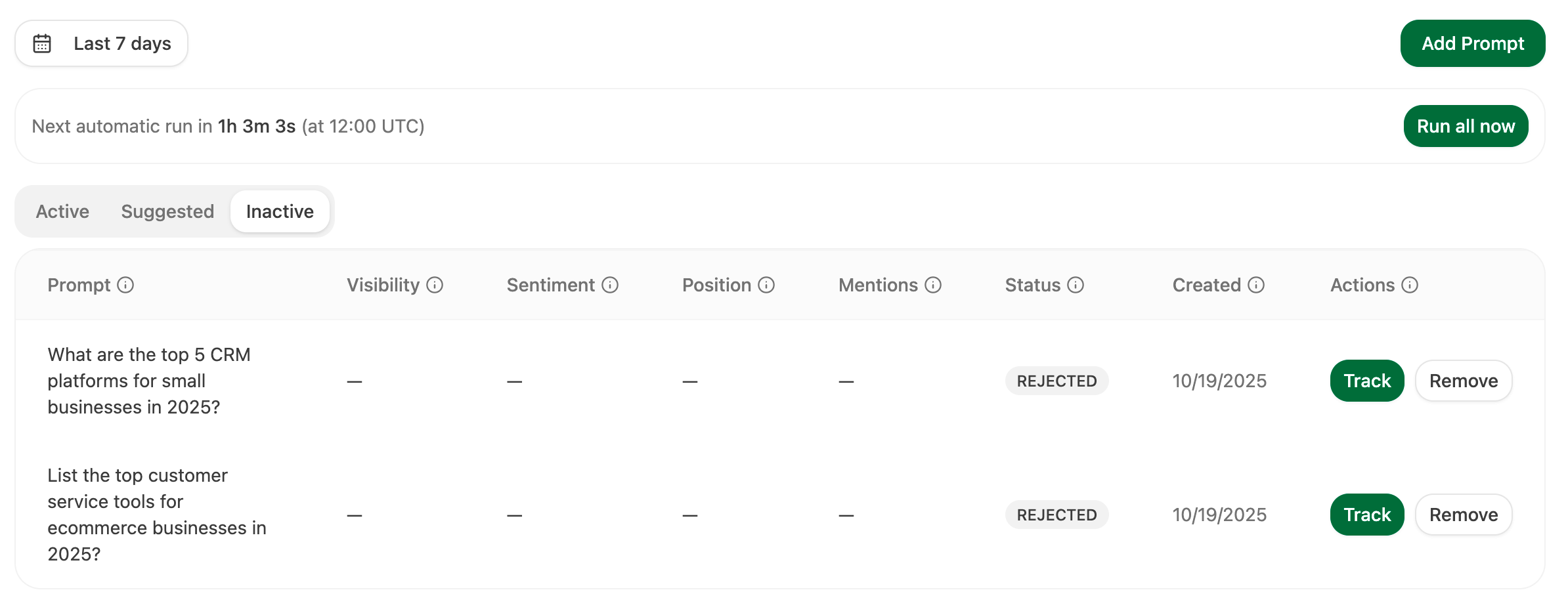Viewport: 1568px width, 613px height.
Task: Open the Prompt column info tooltip
Action: pyautogui.click(x=125, y=285)
